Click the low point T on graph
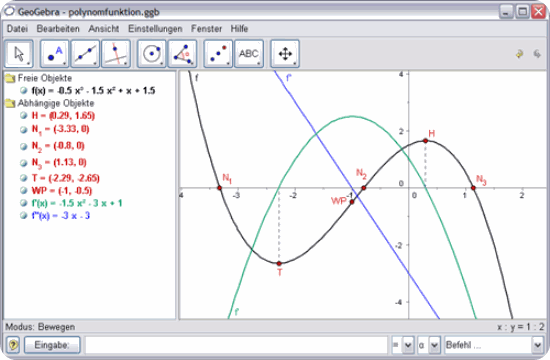550x360 pixels. [279, 264]
